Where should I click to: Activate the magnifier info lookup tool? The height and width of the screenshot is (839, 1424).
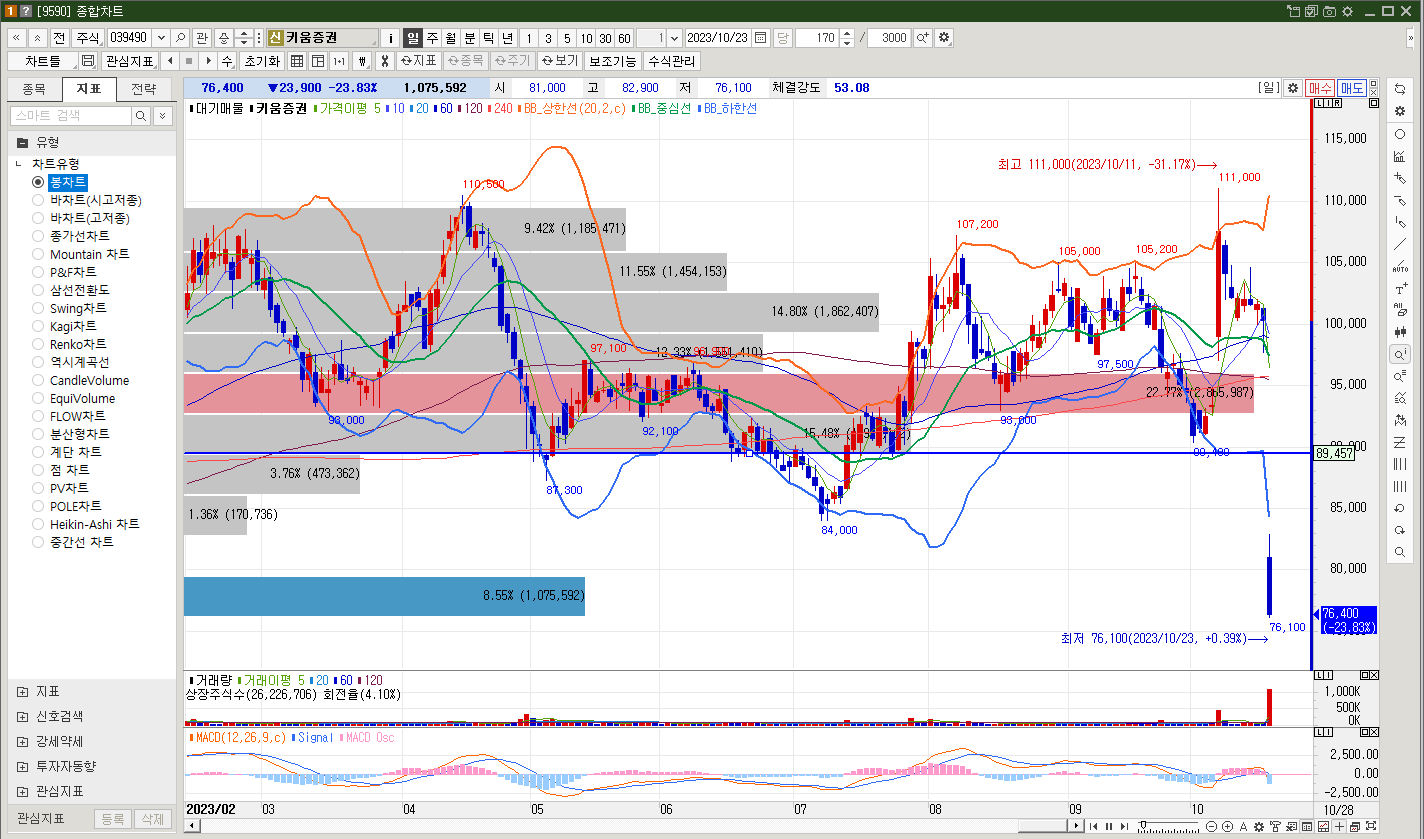pos(1399,354)
